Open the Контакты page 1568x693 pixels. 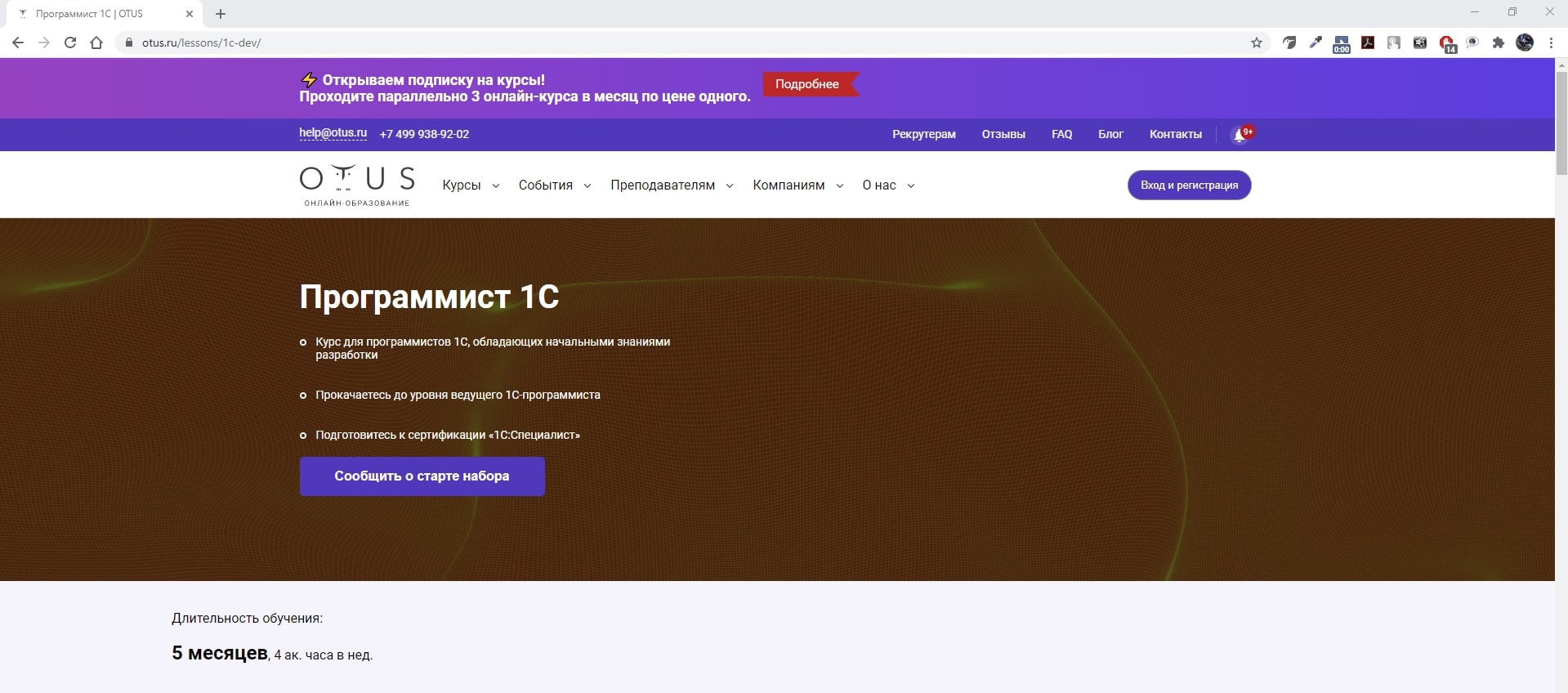click(x=1175, y=134)
